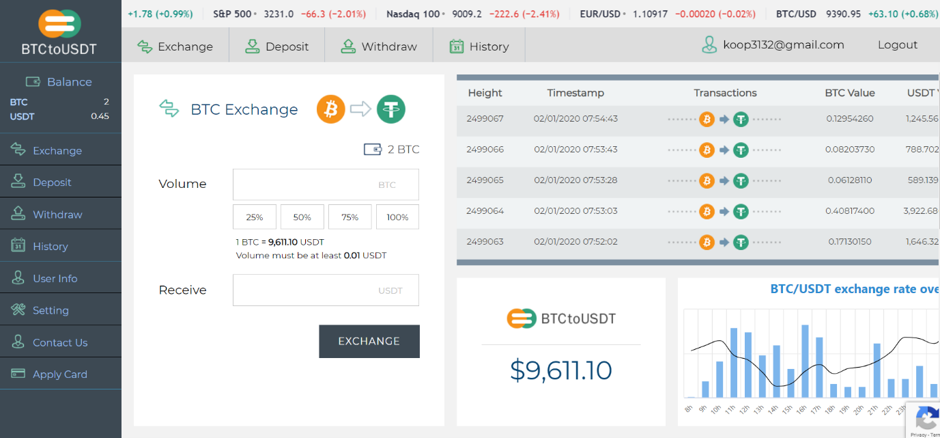This screenshot has height=438, width=940.
Task: Click the EXCHANGE button
Action: tap(369, 341)
